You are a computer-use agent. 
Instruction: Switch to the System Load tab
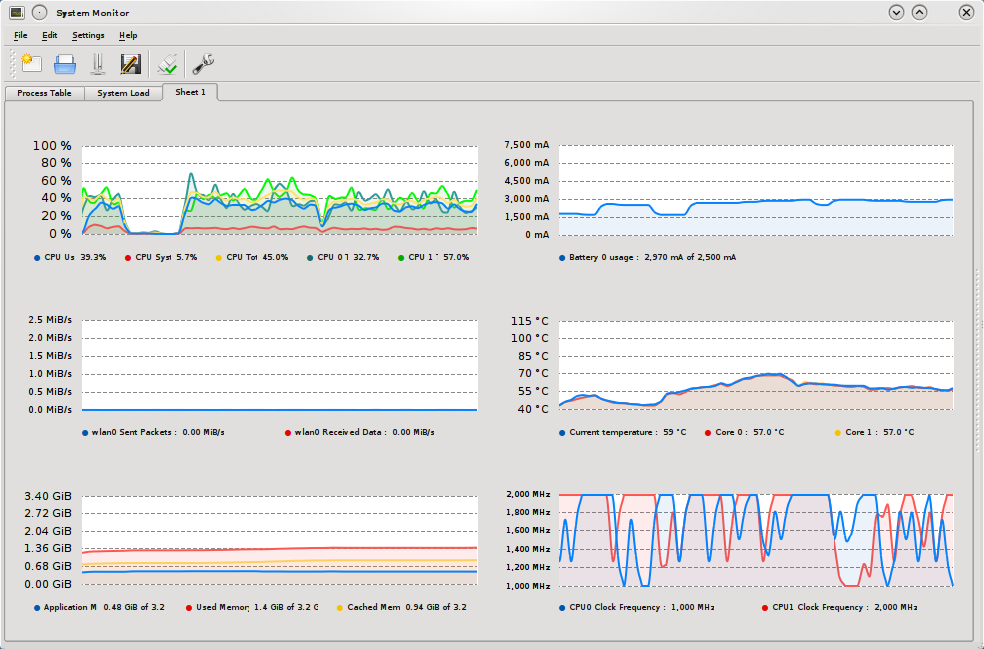click(x=123, y=93)
